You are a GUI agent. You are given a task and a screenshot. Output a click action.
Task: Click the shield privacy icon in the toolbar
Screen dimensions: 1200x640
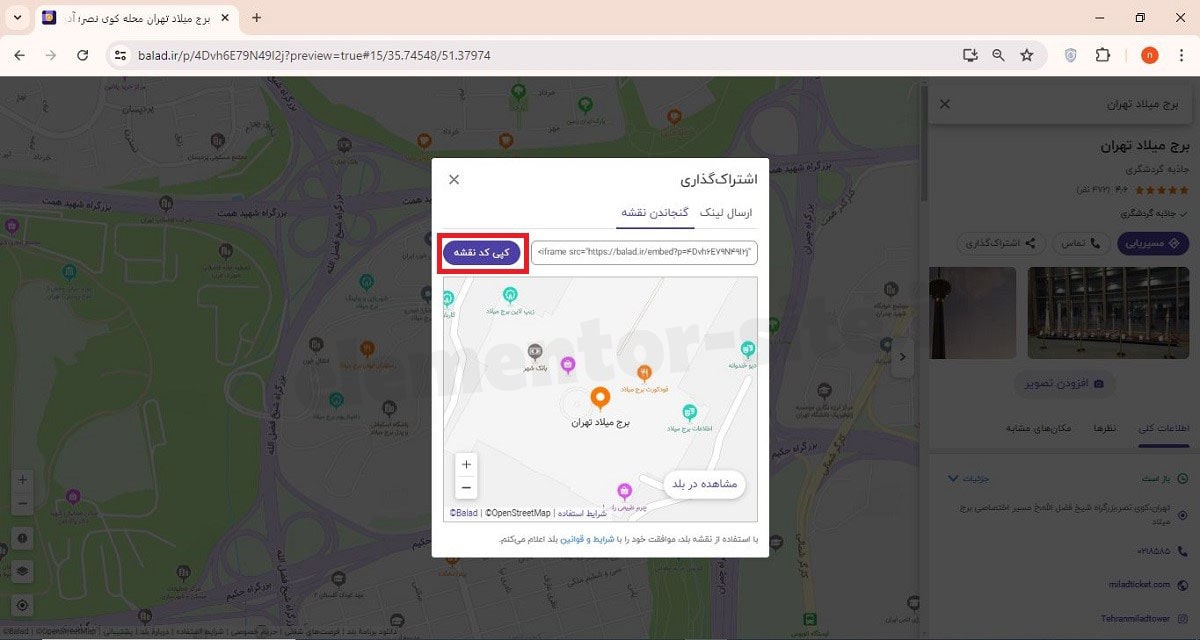coord(1070,55)
